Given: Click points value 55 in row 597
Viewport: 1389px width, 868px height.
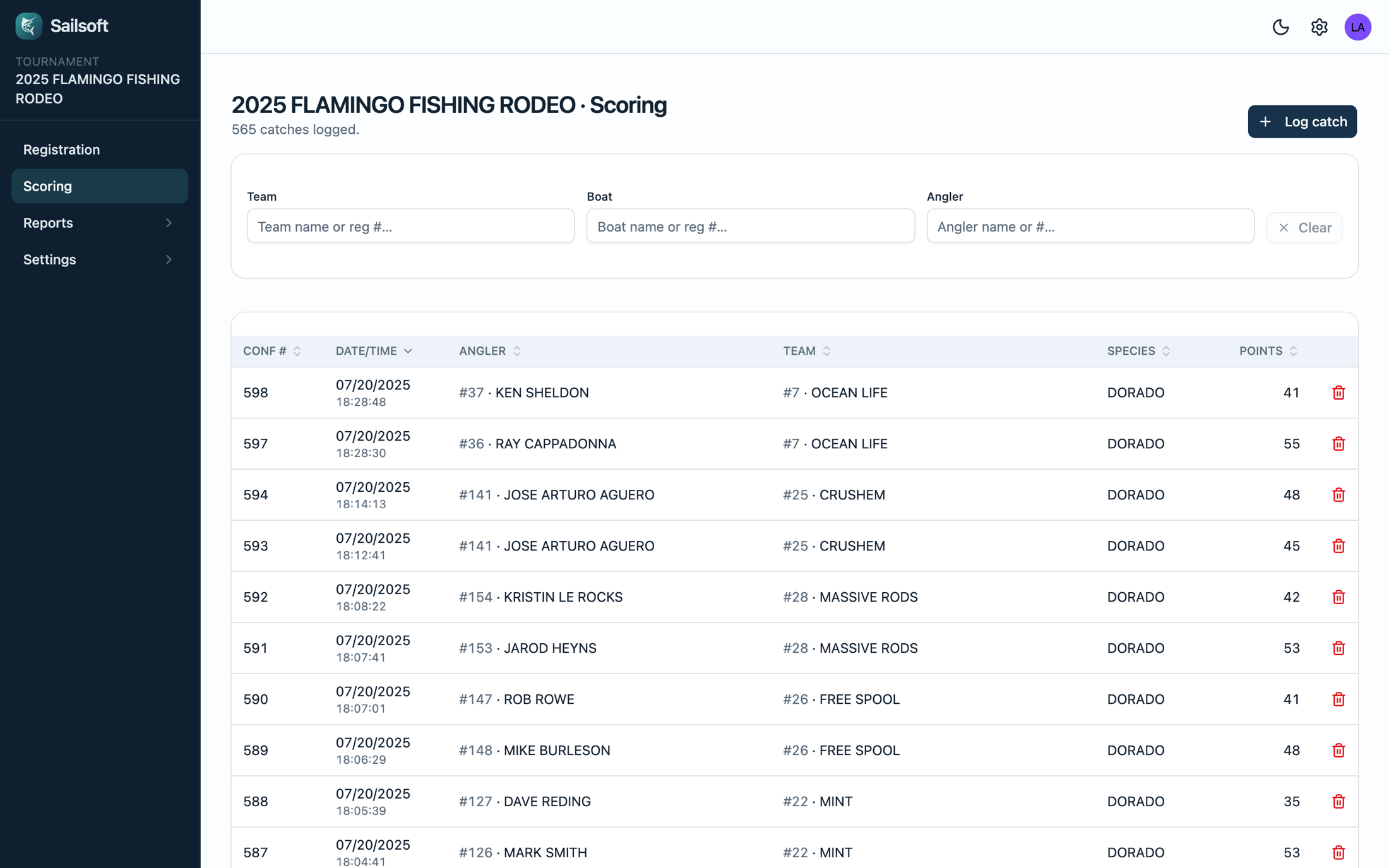Looking at the screenshot, I should [1291, 444].
